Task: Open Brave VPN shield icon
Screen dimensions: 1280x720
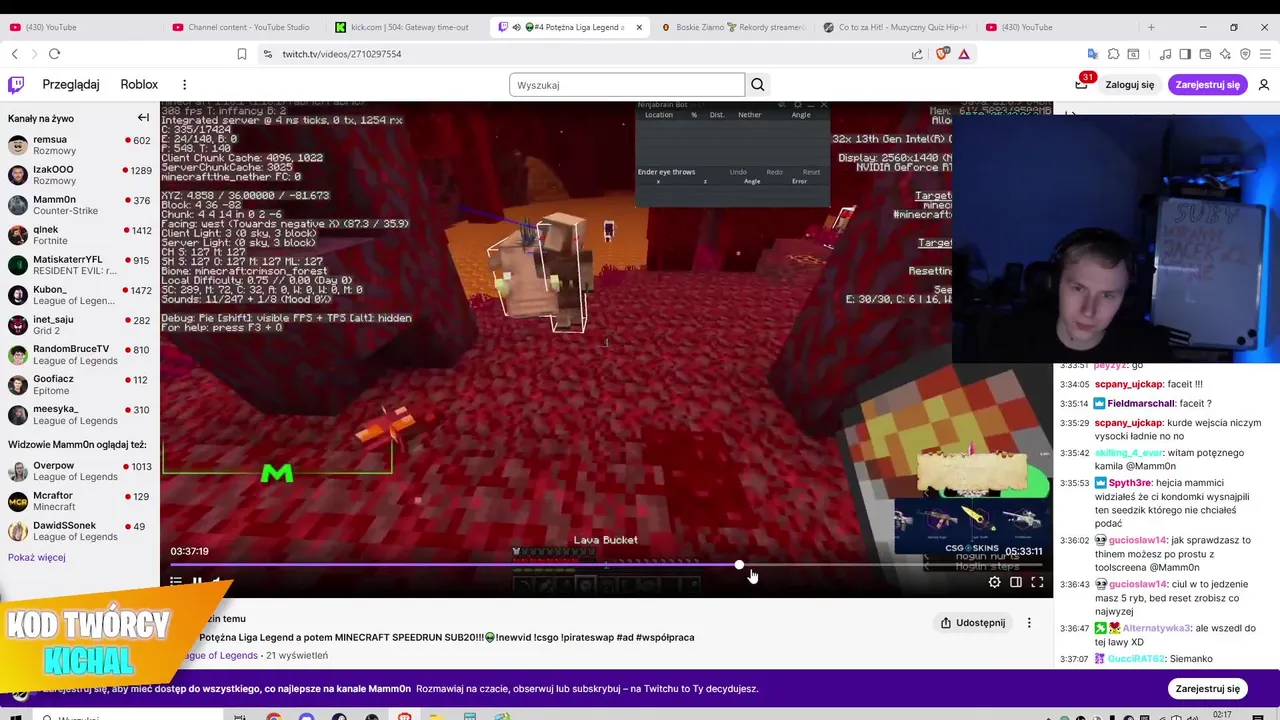Action: click(x=1245, y=54)
